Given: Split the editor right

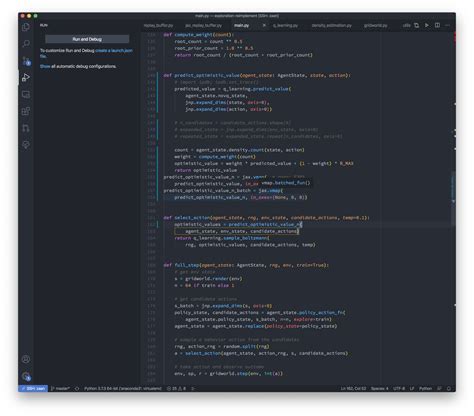Looking at the screenshot, I should pyautogui.click(x=437, y=25).
